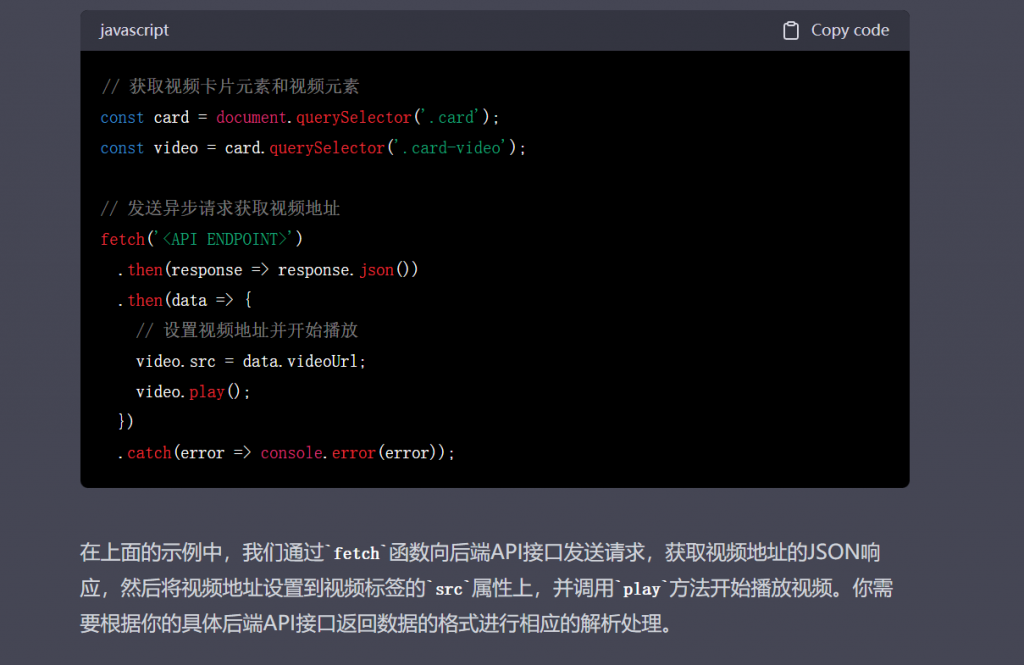Click the comment '// 发送异步请求获取视频地址'
This screenshot has width=1024, height=665.
pyautogui.click(x=220, y=208)
